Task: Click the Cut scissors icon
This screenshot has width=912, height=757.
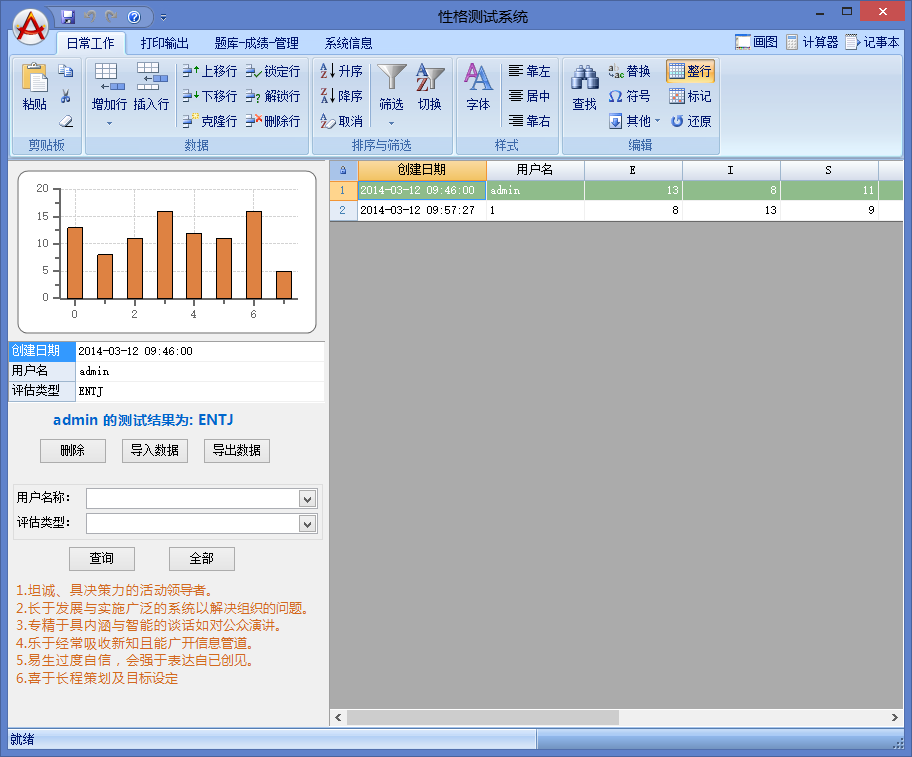Action: [x=66, y=96]
